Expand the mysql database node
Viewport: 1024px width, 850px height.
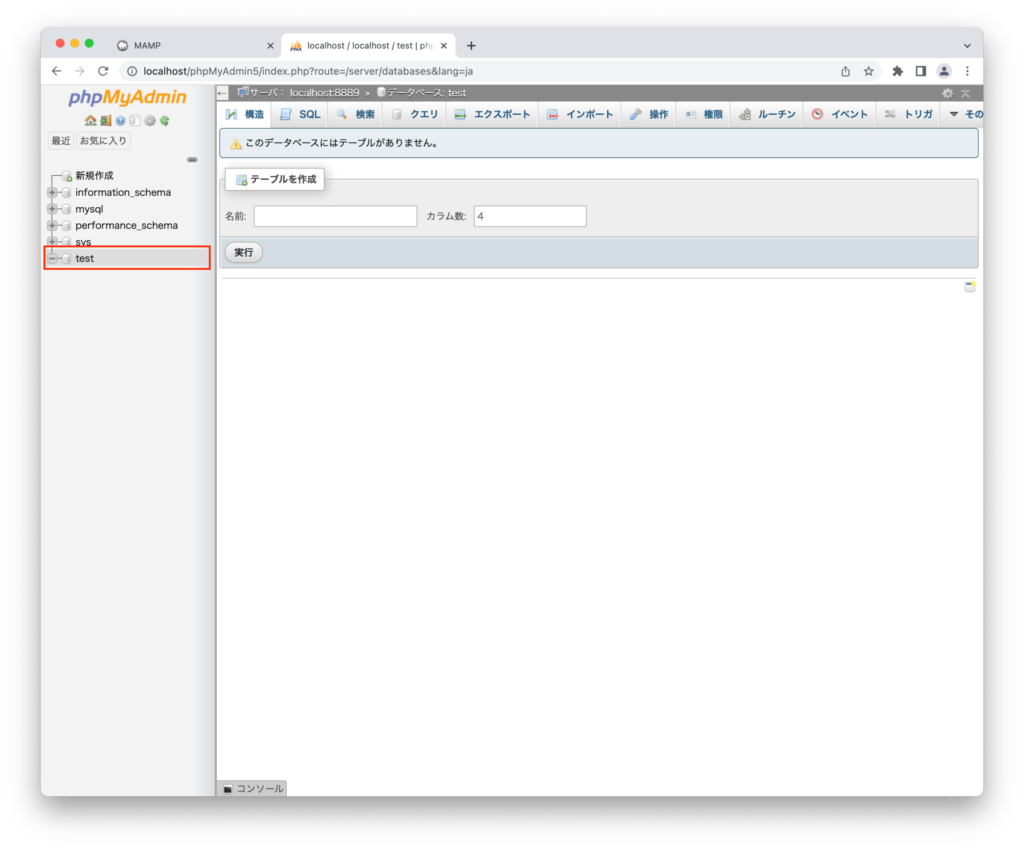52,209
